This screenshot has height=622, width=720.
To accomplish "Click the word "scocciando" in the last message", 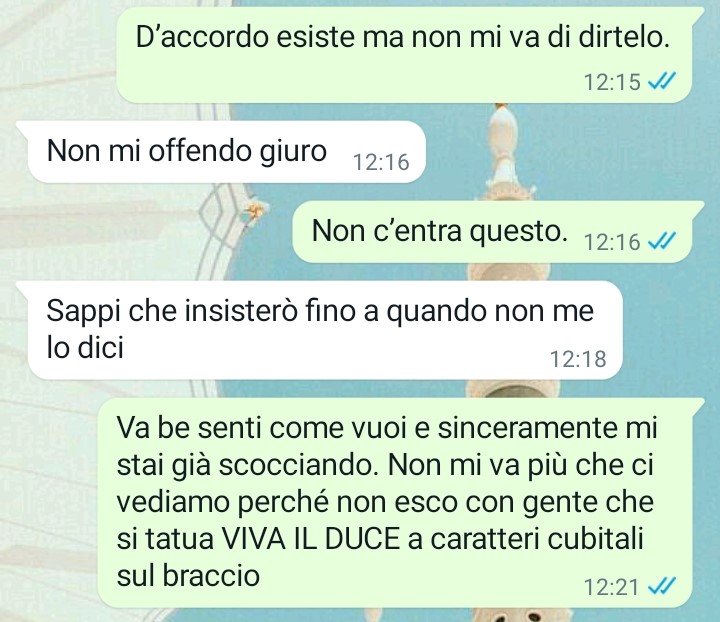I will coord(296,465).
